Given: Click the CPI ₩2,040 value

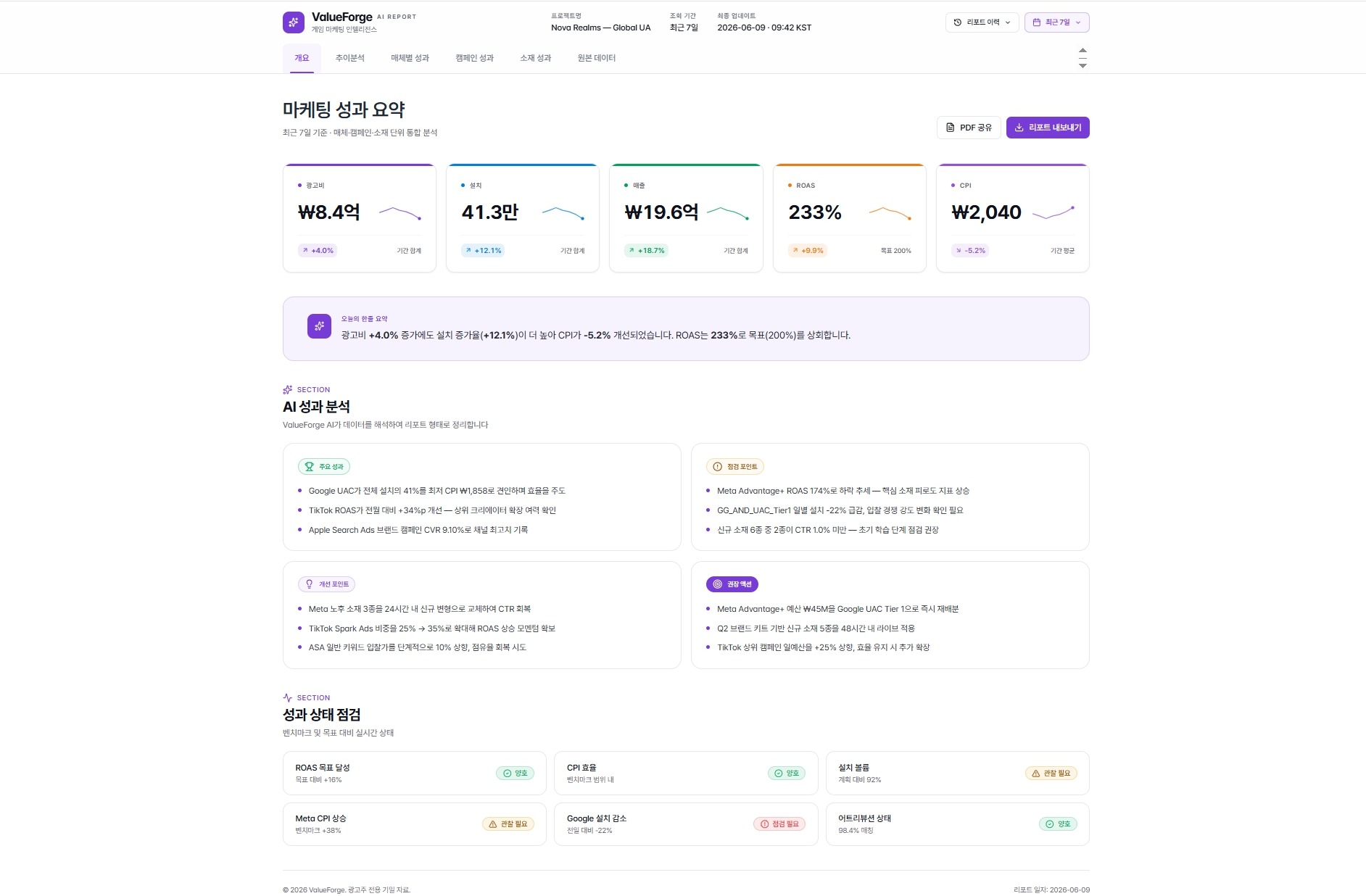Looking at the screenshot, I should (x=986, y=212).
